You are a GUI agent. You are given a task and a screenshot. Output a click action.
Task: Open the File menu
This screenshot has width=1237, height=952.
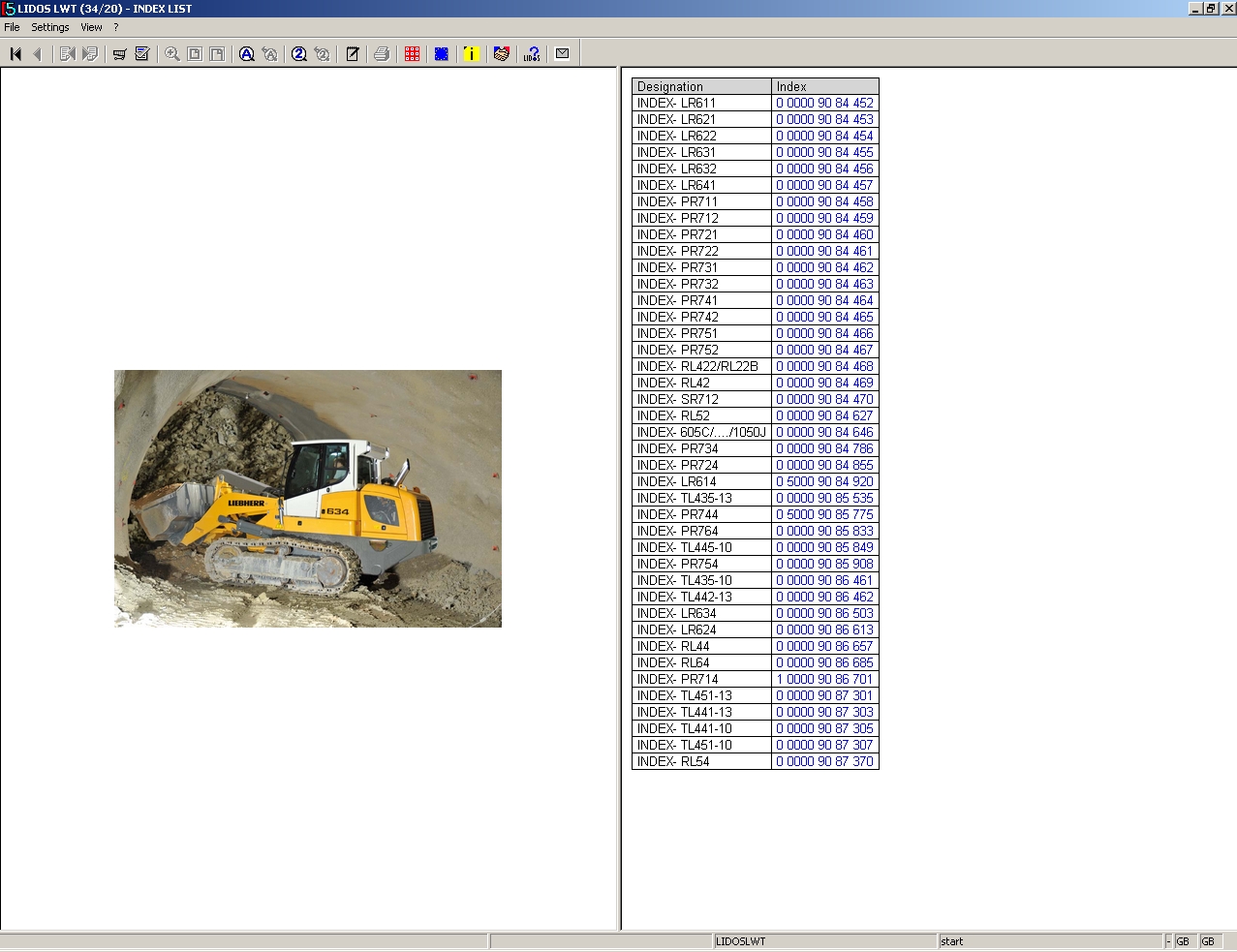coord(11,27)
